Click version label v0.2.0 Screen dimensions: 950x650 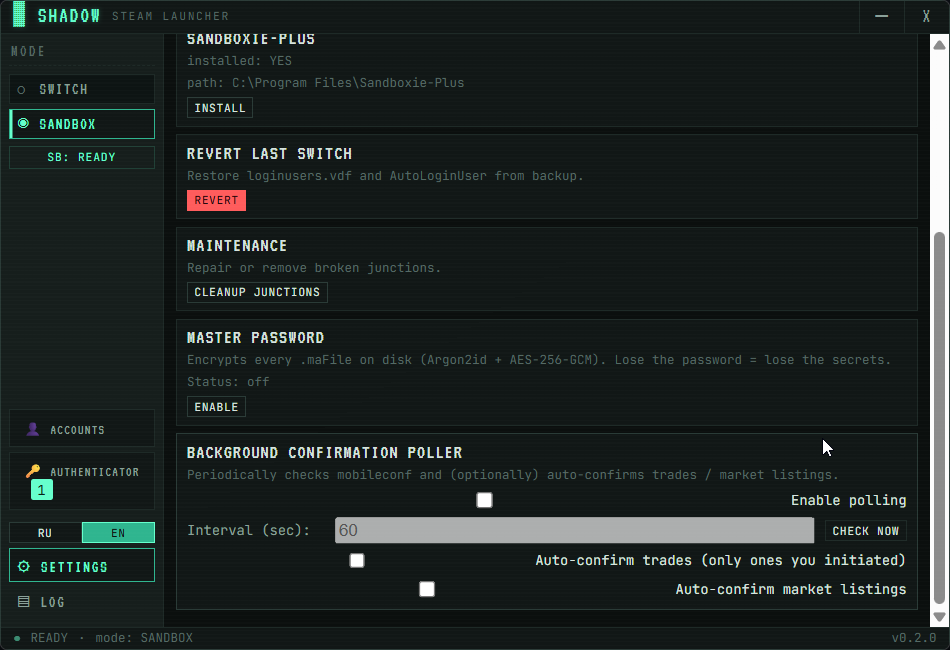click(x=914, y=638)
